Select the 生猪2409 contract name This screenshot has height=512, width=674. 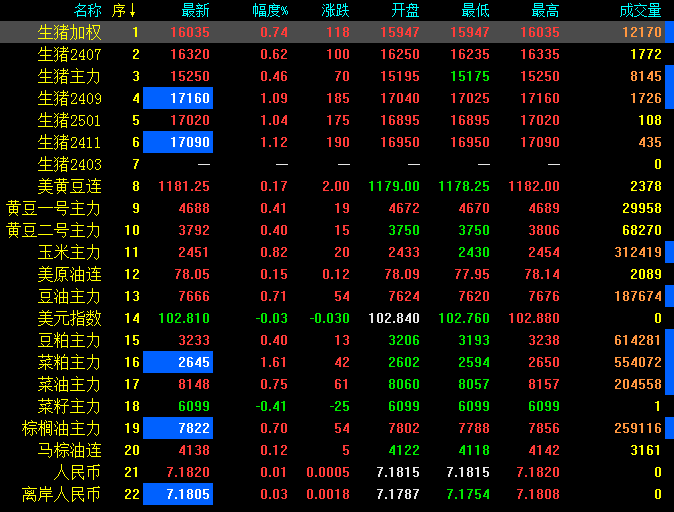point(70,98)
